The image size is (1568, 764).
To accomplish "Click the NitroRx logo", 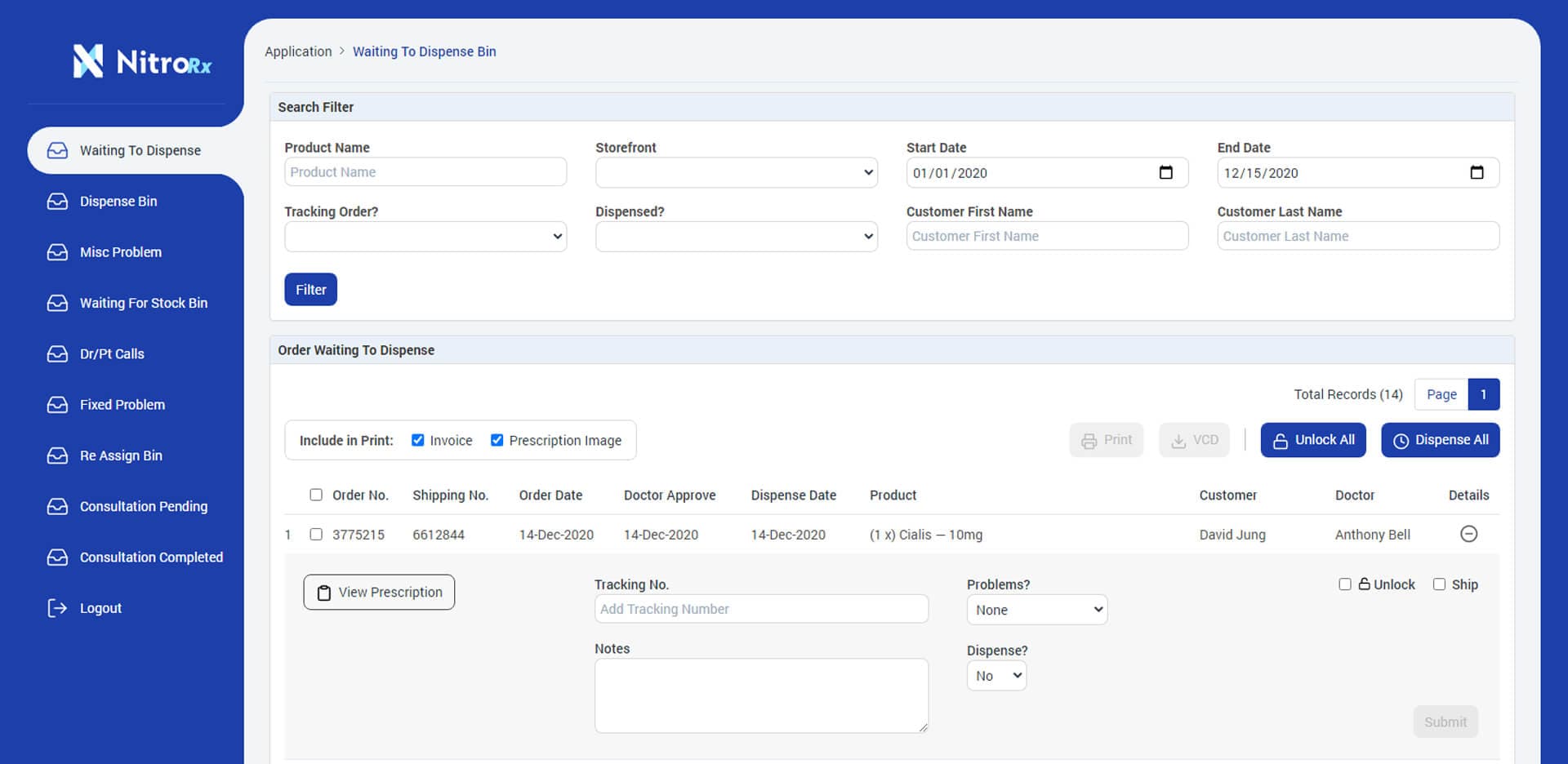I will pyautogui.click(x=142, y=61).
